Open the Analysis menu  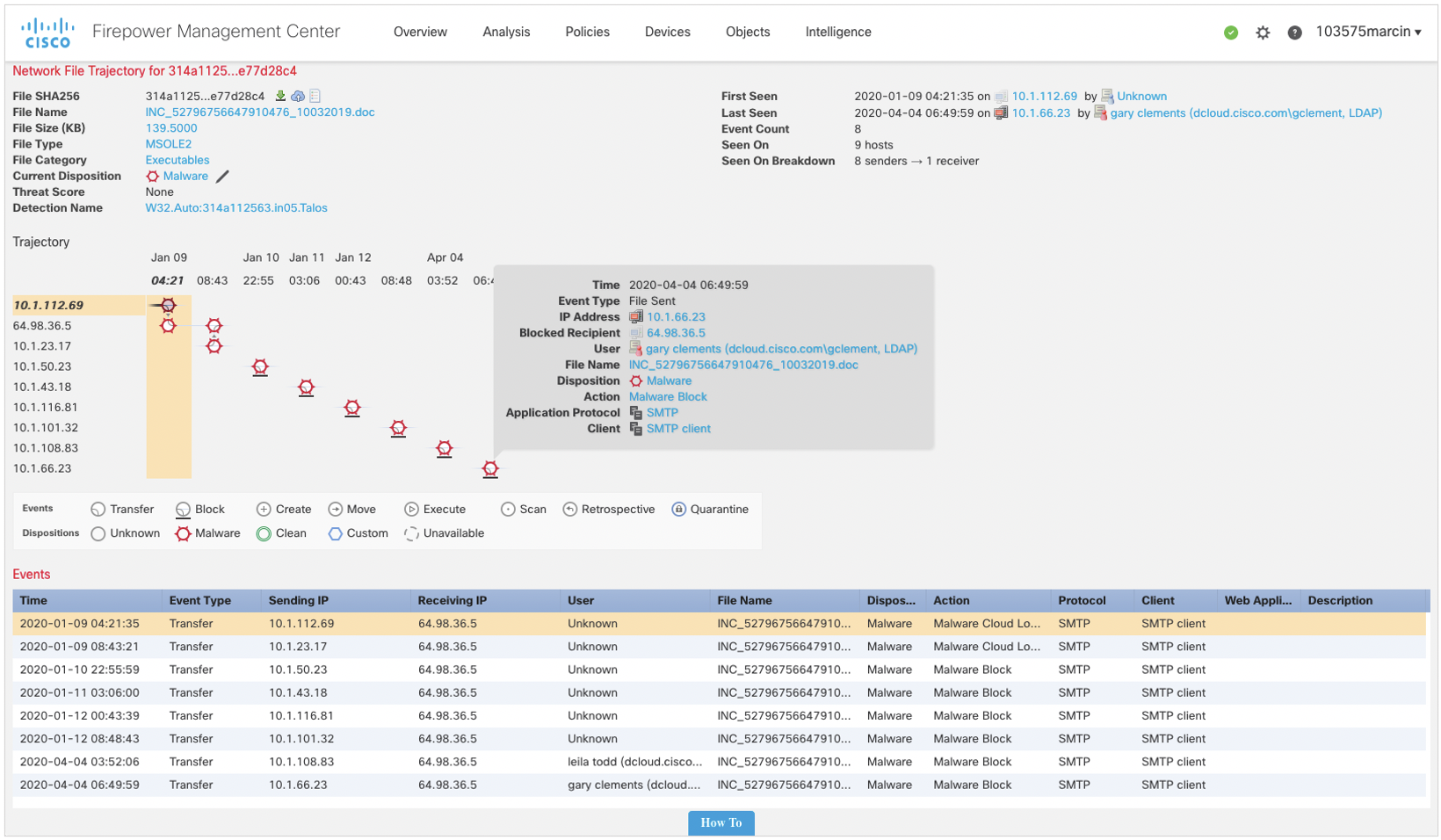506,32
